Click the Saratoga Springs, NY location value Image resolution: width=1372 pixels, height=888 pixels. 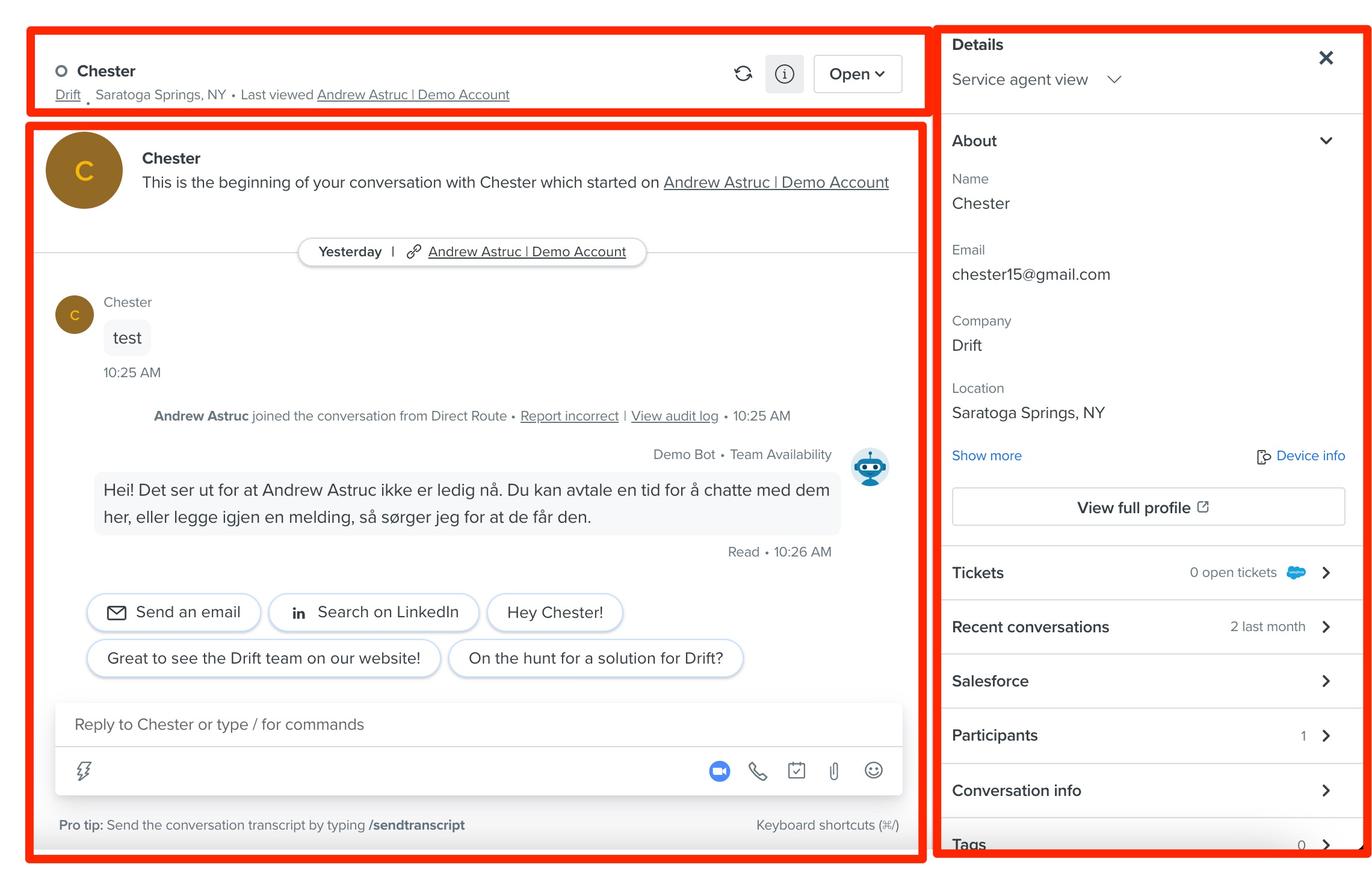click(x=1028, y=413)
